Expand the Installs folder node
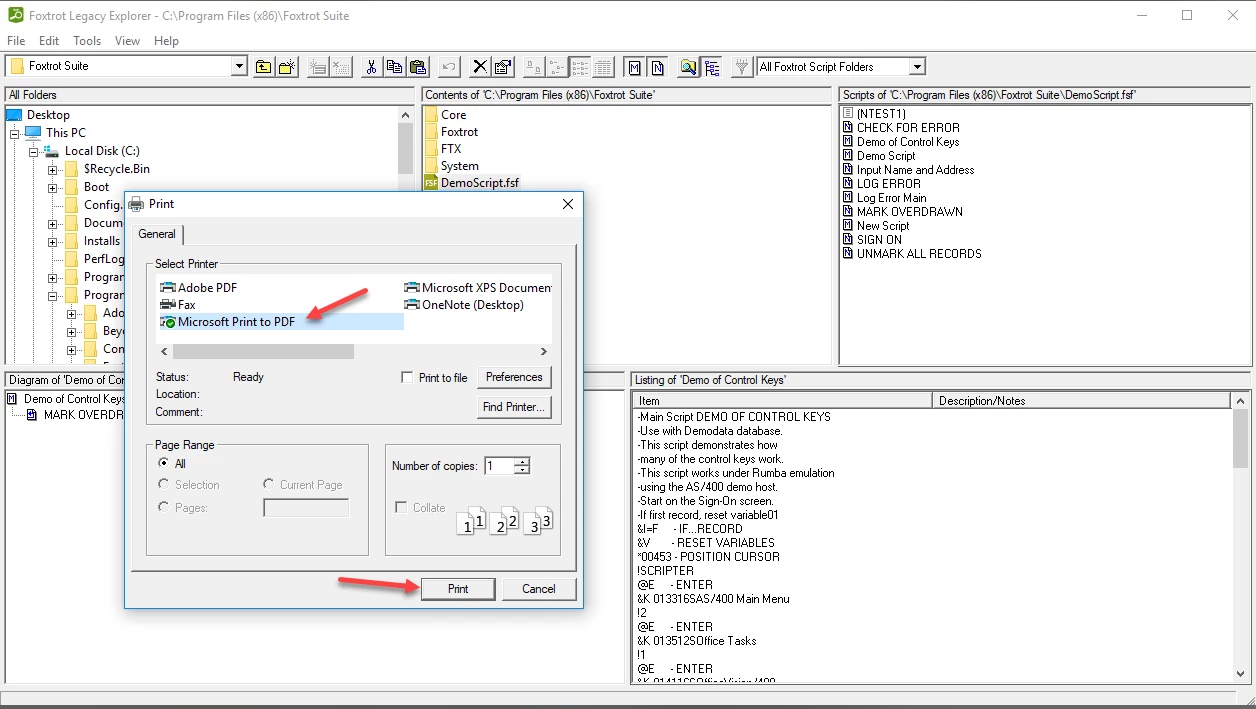This screenshot has height=709, width=1256. click(53, 241)
